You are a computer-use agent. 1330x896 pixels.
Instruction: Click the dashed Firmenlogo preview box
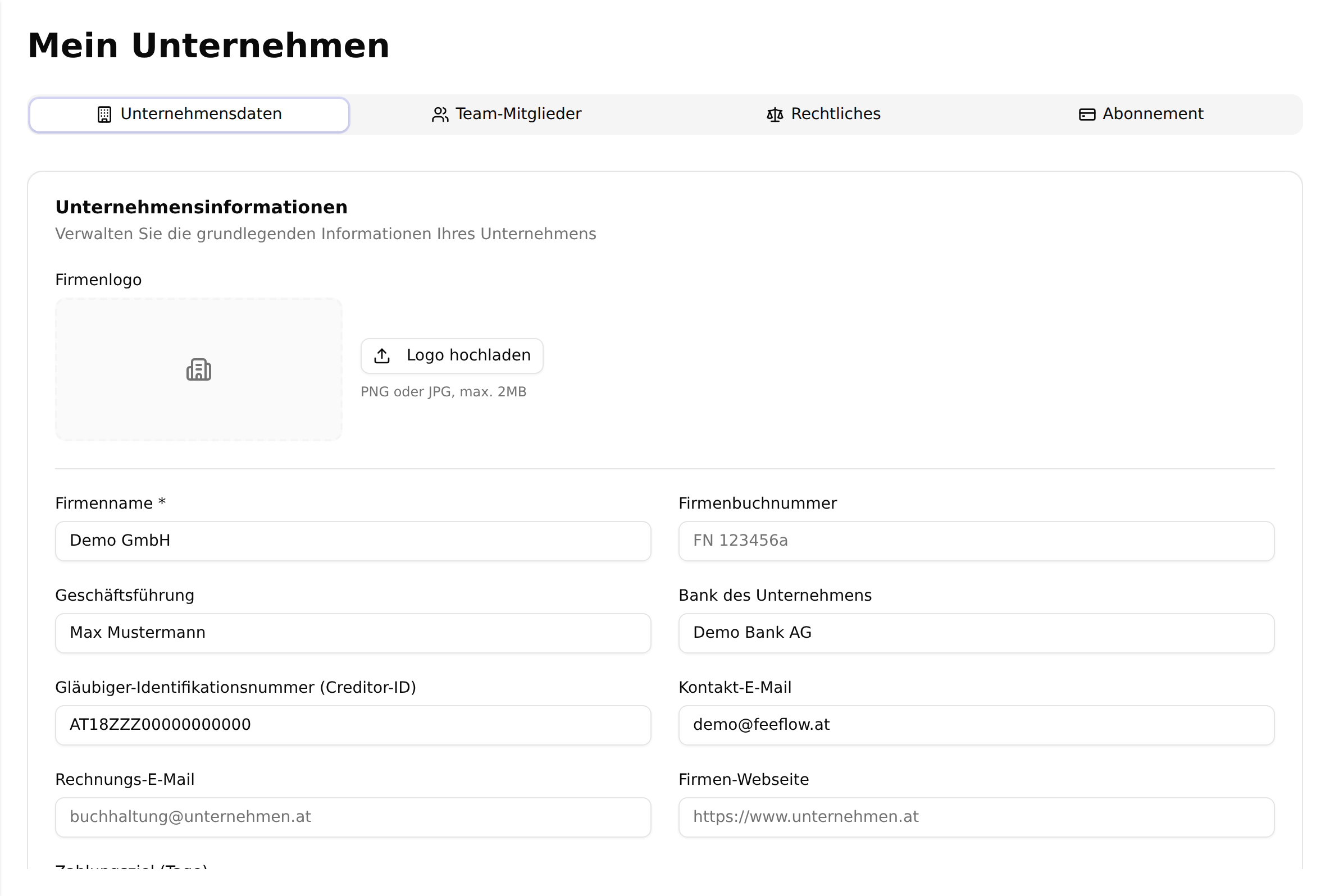tap(198, 369)
